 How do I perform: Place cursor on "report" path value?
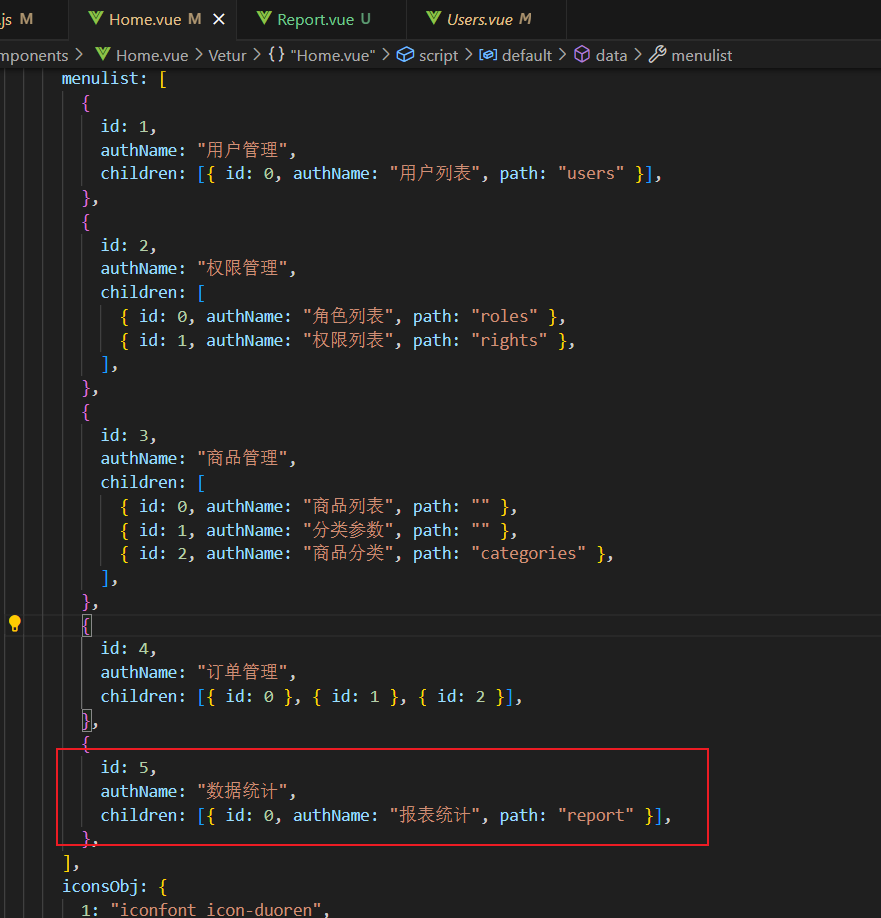[595, 815]
